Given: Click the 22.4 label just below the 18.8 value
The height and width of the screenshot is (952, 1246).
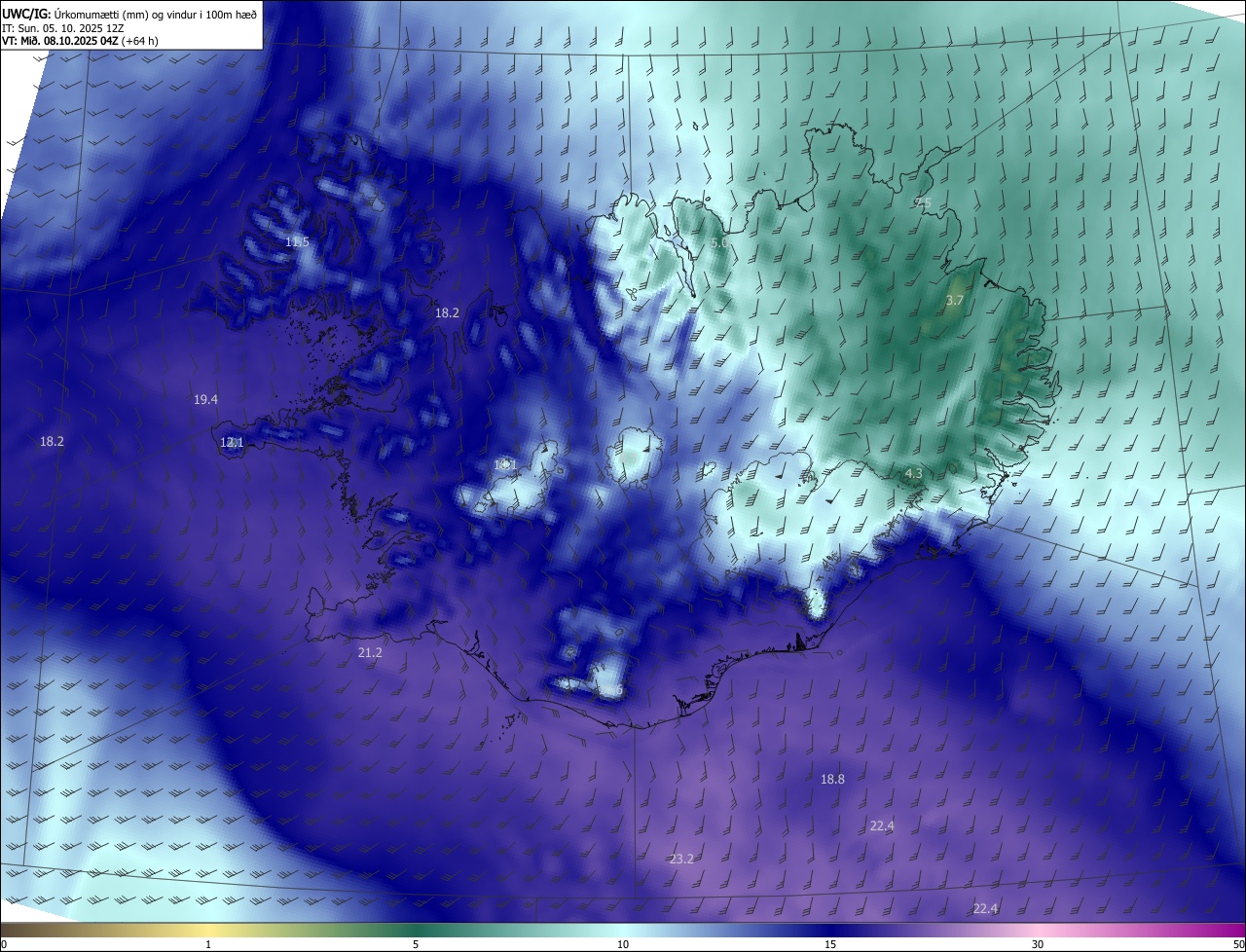Looking at the screenshot, I should (881, 825).
